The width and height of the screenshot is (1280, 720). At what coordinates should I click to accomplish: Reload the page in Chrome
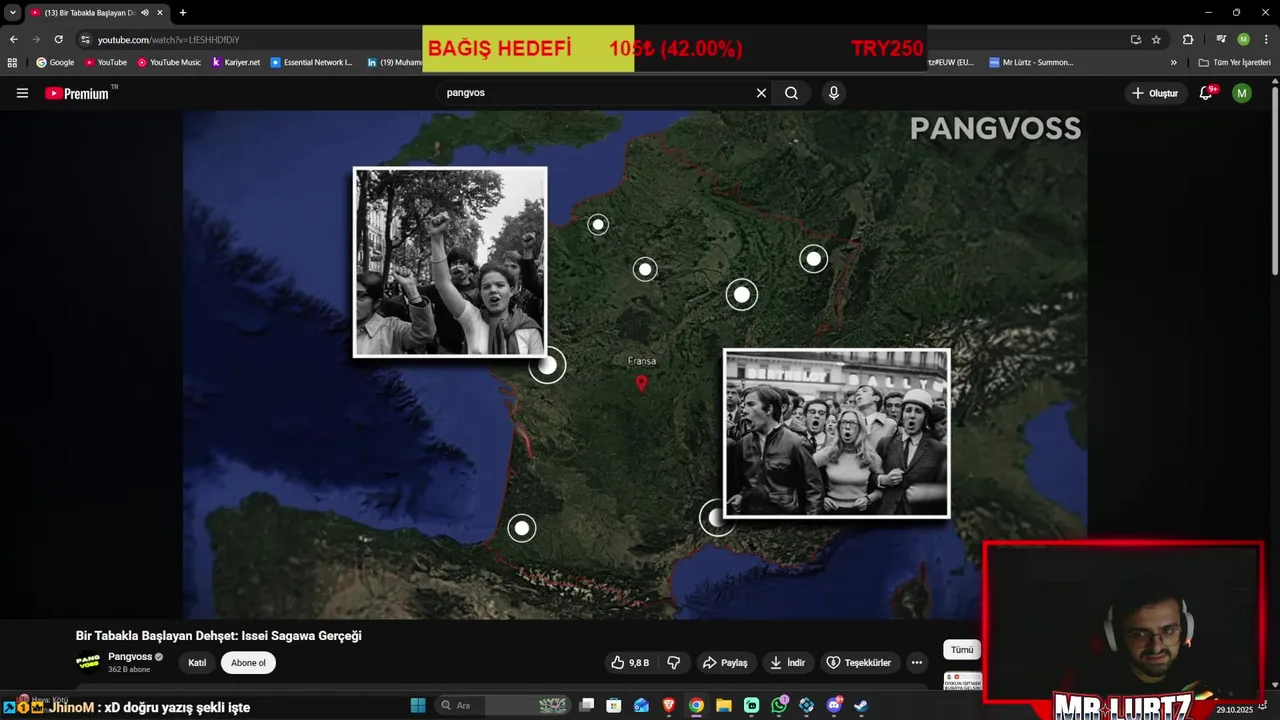click(x=59, y=39)
